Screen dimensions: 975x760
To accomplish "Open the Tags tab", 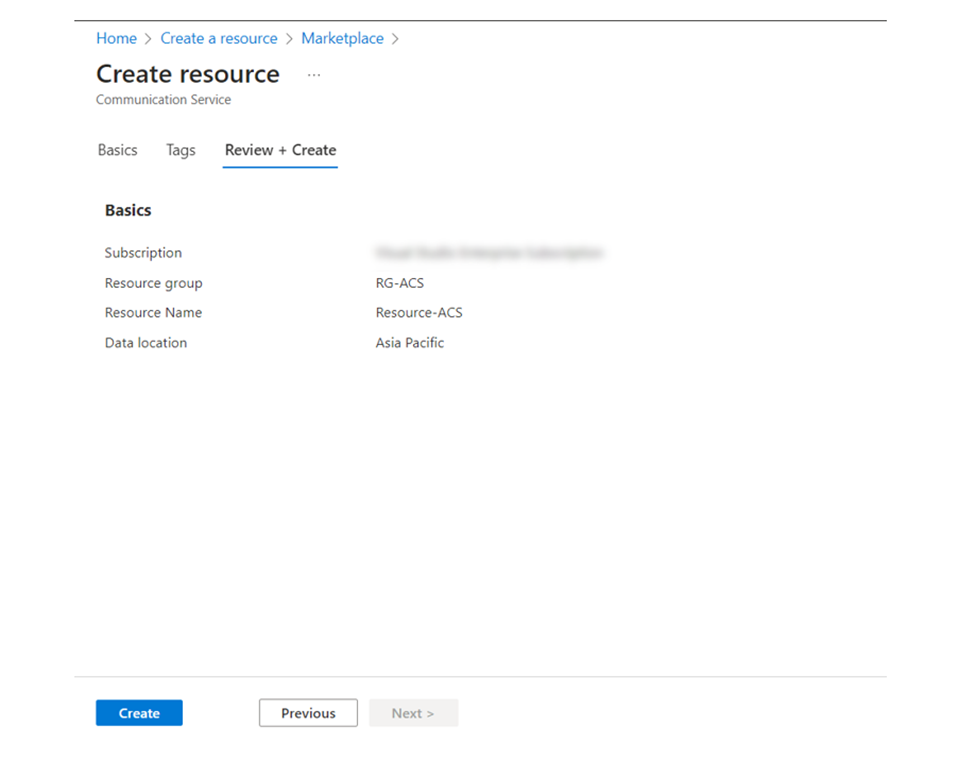I will [x=181, y=151].
